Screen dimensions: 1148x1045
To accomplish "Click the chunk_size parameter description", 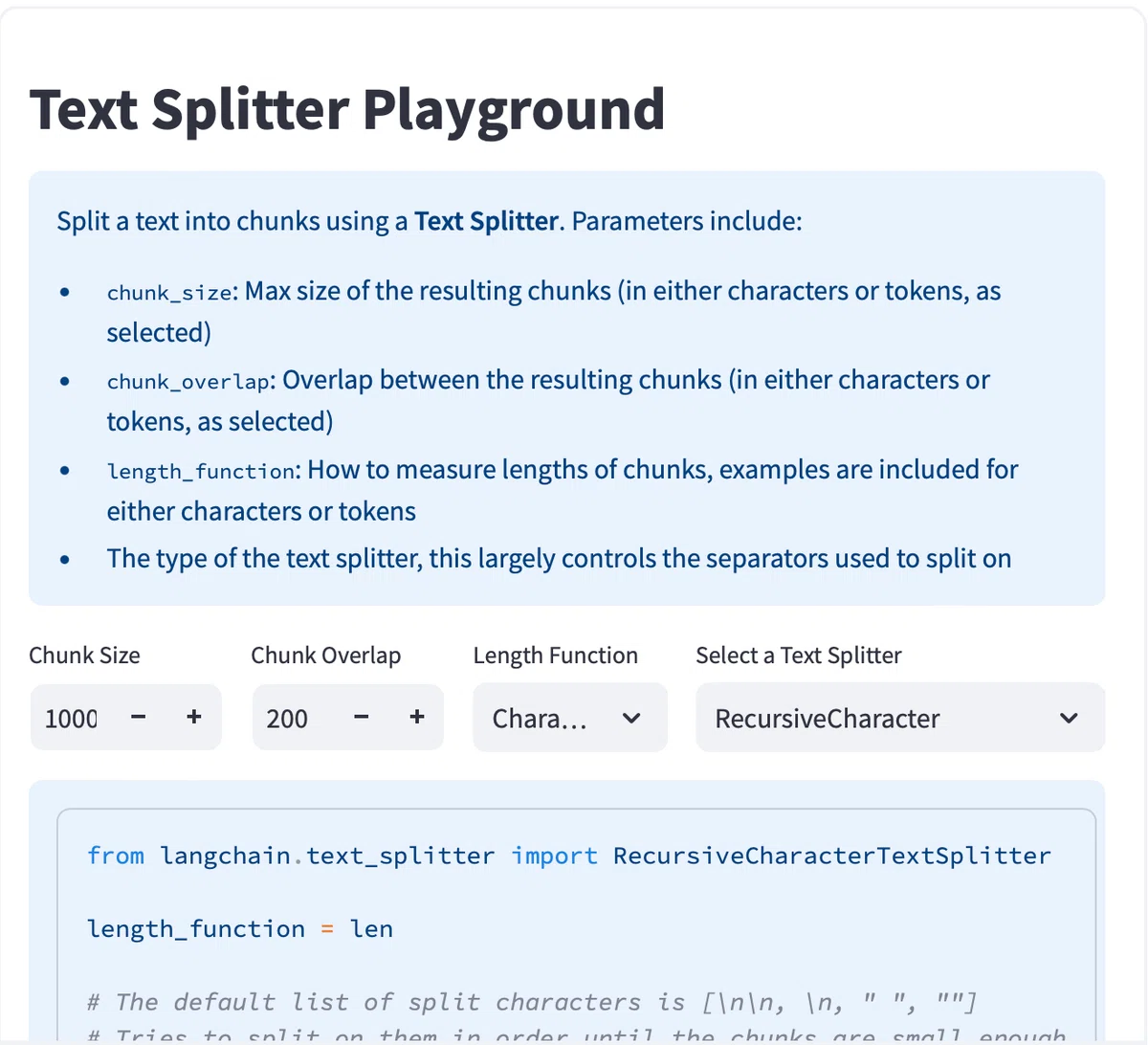I will pos(554,312).
